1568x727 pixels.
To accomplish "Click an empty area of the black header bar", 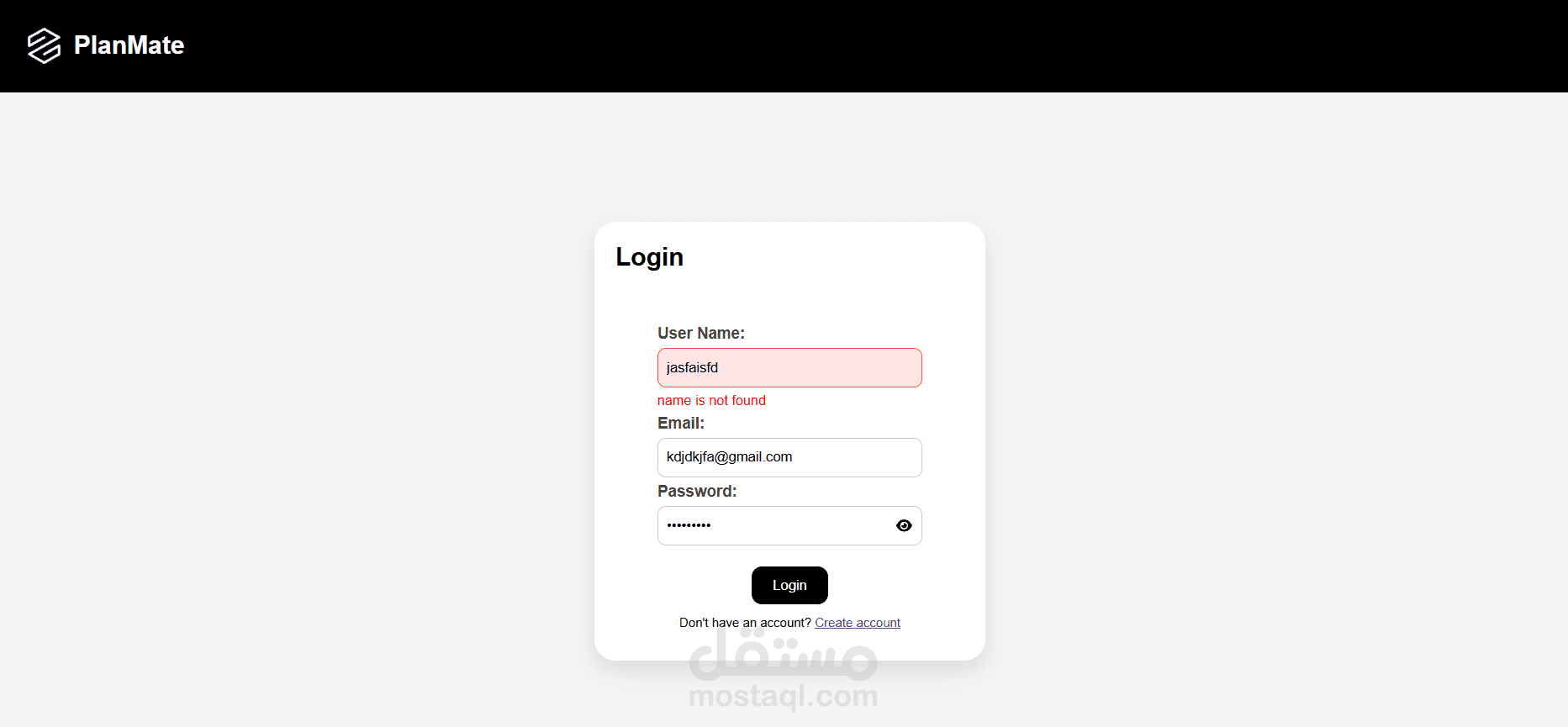I will pyautogui.click(x=841, y=46).
